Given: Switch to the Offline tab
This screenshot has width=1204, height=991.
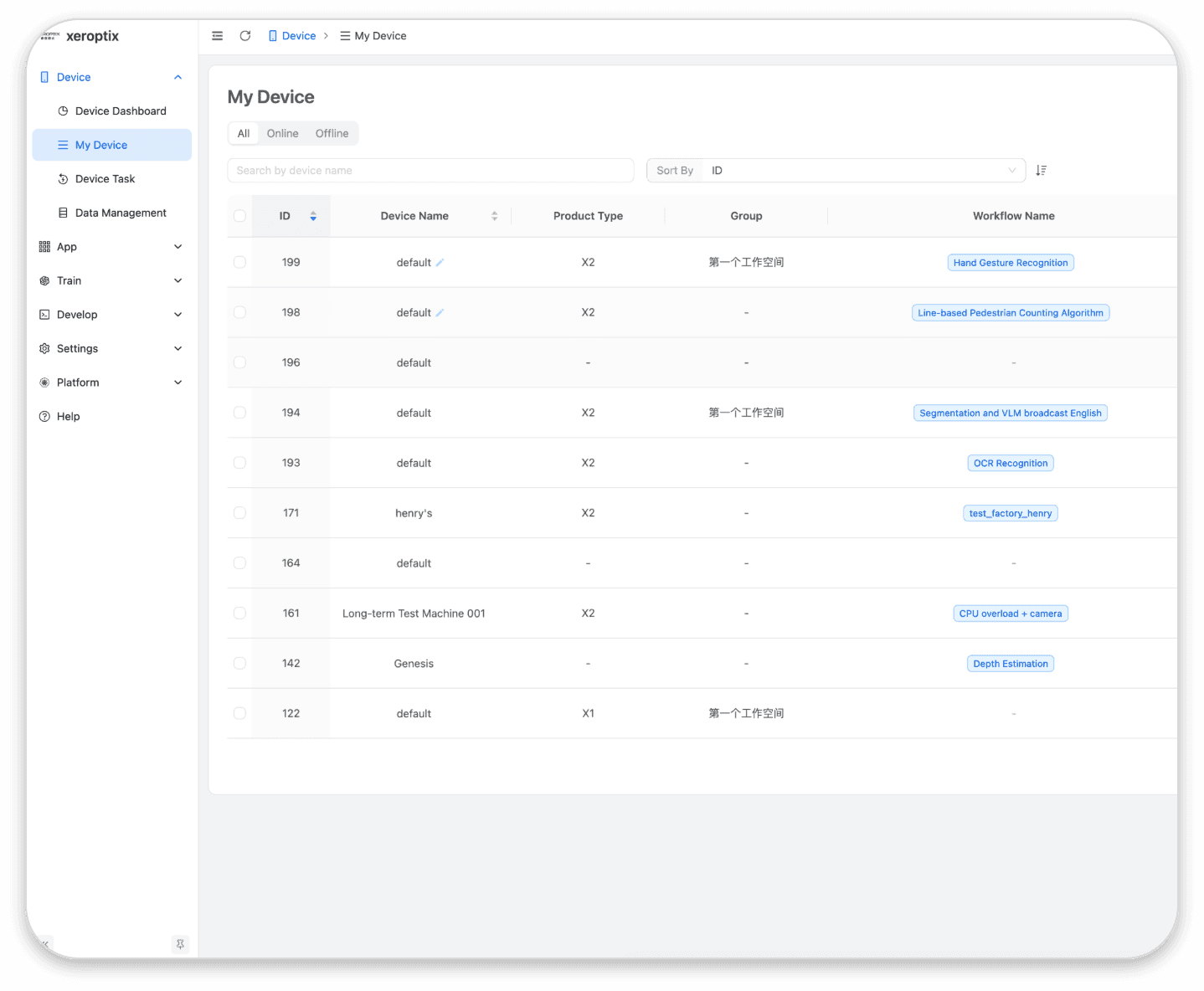Looking at the screenshot, I should coord(332,134).
